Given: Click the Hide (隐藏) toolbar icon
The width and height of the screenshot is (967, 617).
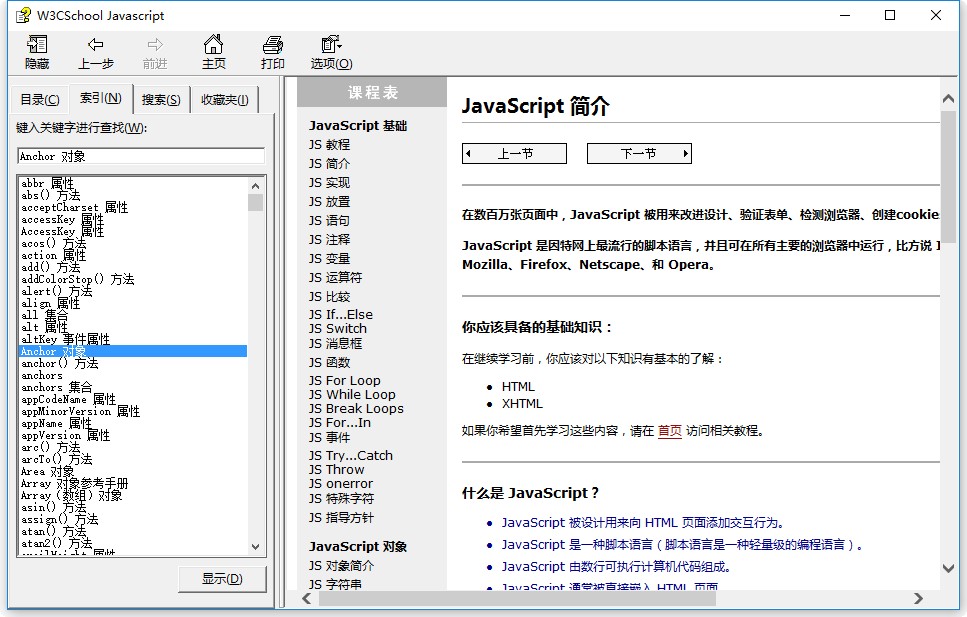Looking at the screenshot, I should point(37,52).
